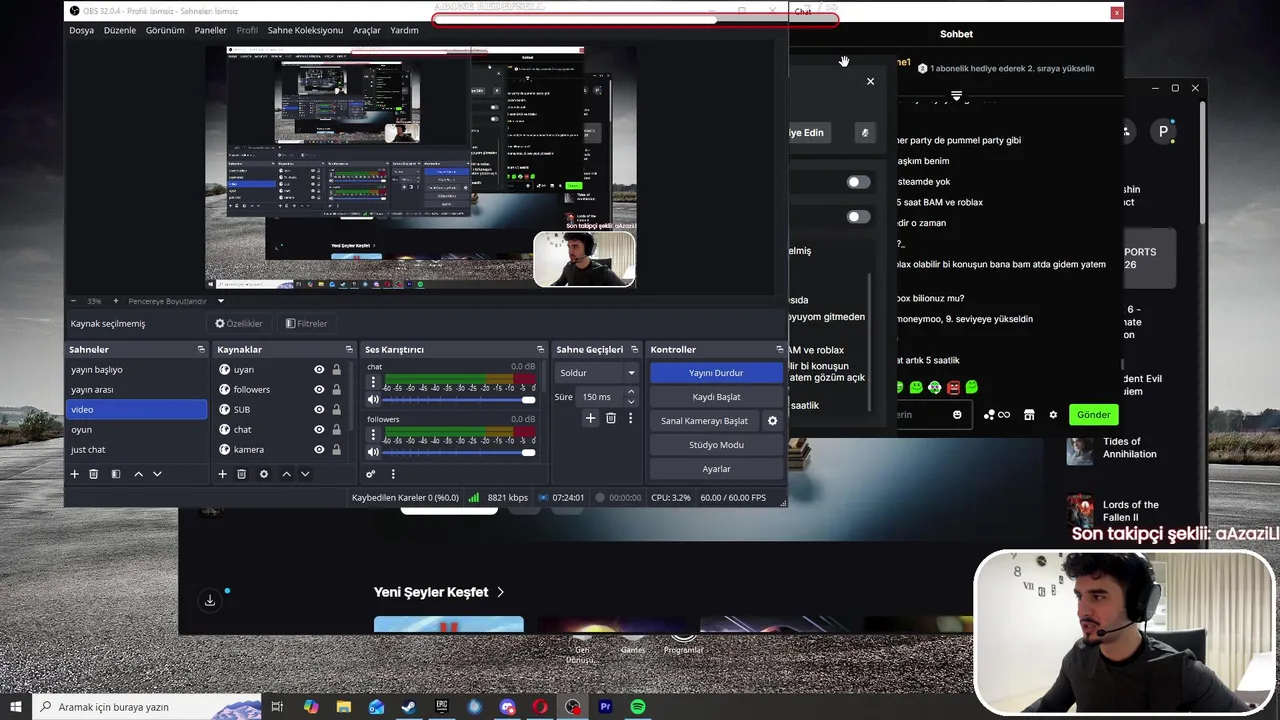1280x720 pixels.
Task: Open the audio mixer three-dot menu at the bottom
Action: (x=393, y=474)
